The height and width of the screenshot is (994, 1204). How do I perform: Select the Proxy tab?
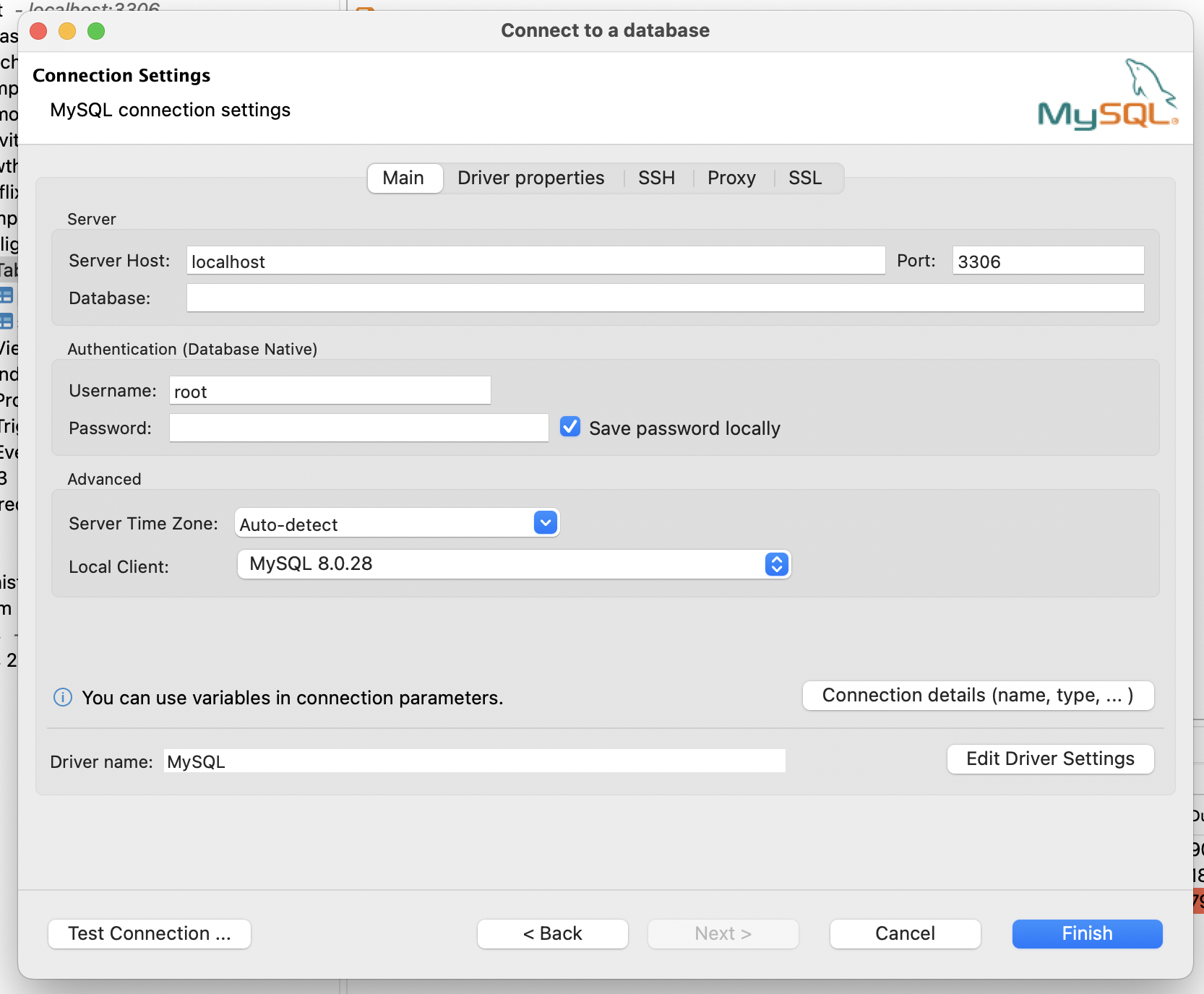(x=731, y=178)
